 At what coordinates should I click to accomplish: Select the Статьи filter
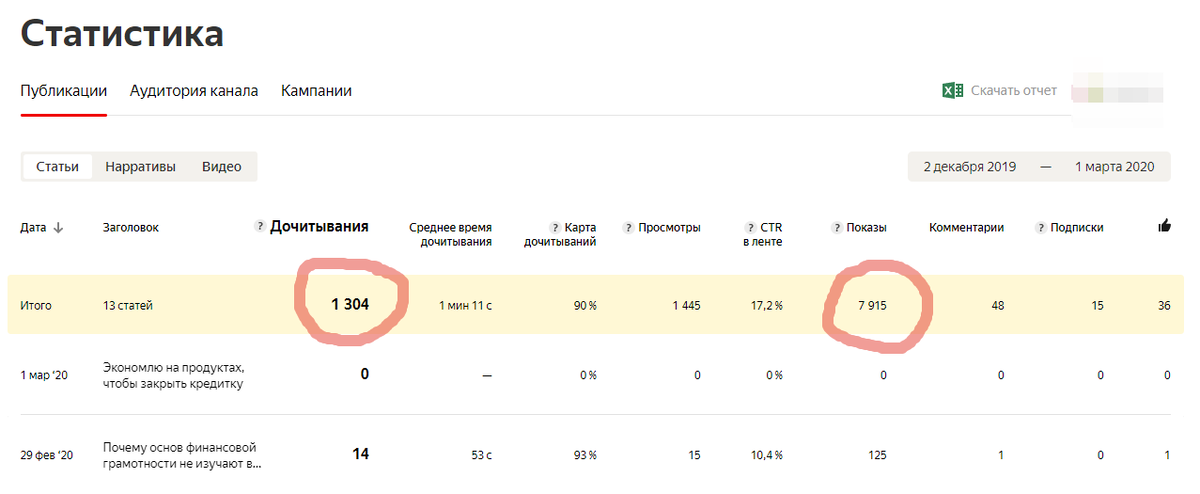click(x=57, y=167)
